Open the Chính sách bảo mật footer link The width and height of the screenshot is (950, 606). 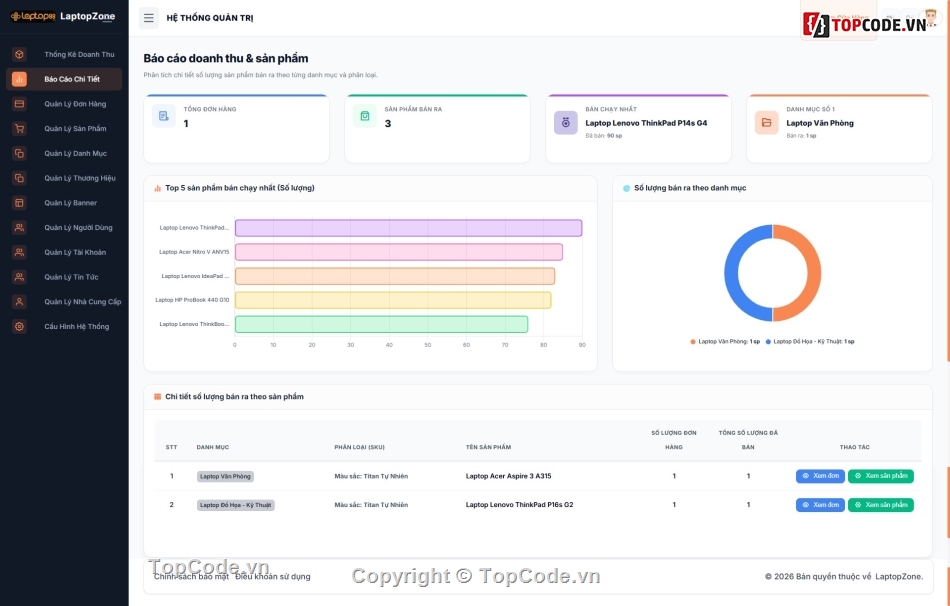pos(191,577)
